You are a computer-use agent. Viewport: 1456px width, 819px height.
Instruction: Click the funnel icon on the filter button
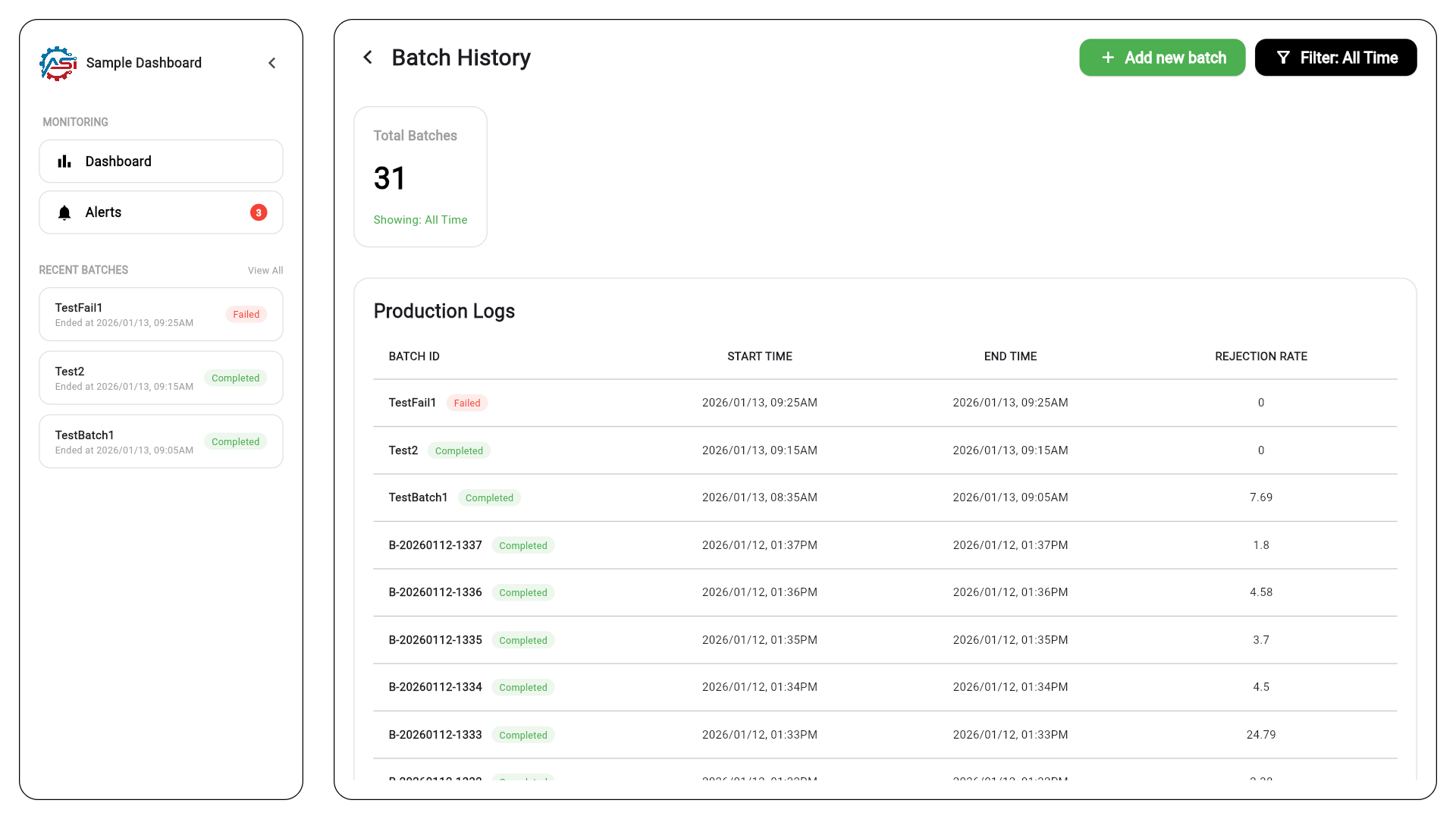1283,57
